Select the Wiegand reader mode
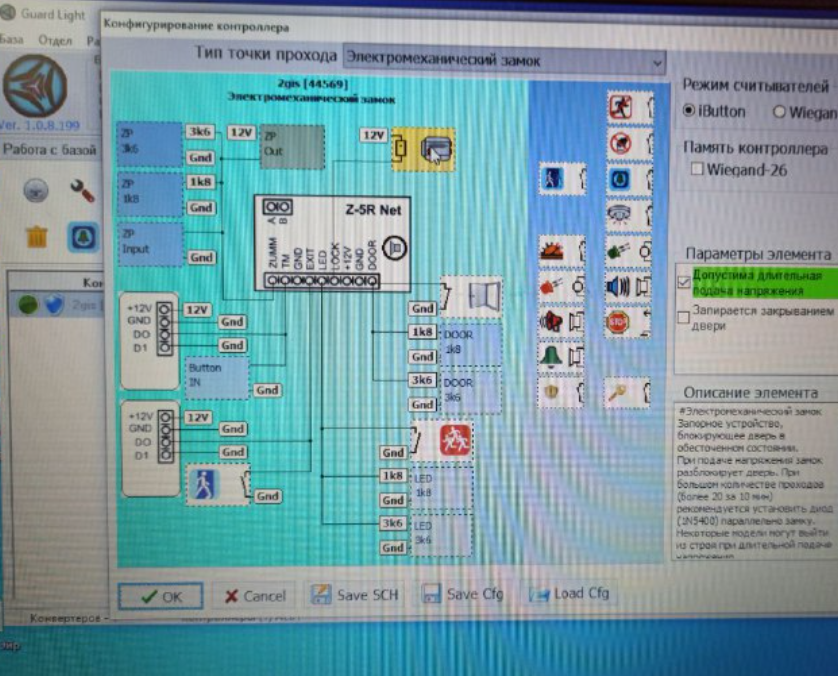The width and height of the screenshot is (838, 676). tap(805, 112)
